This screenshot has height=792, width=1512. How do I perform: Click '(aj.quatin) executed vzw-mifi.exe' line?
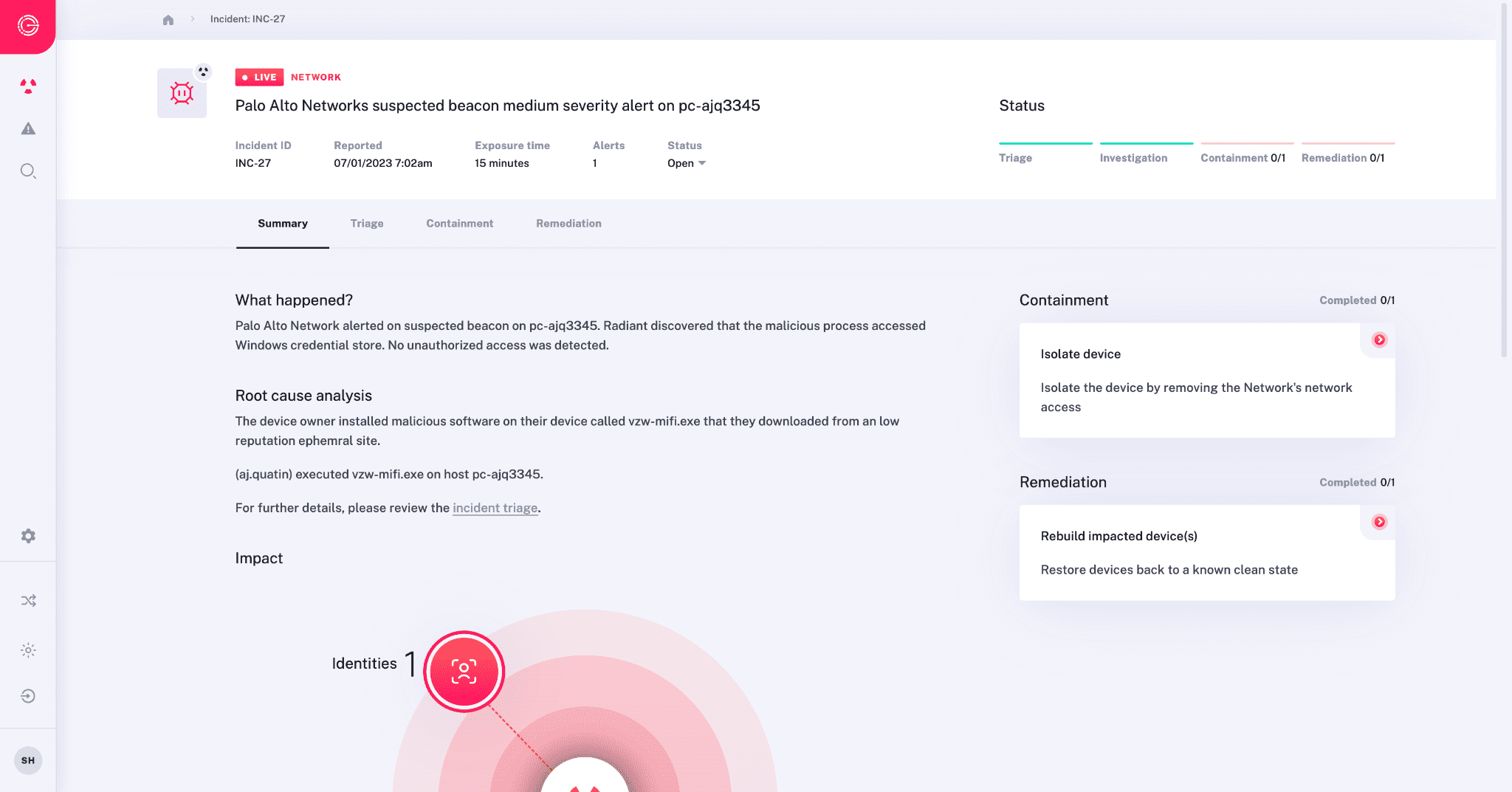389,475
